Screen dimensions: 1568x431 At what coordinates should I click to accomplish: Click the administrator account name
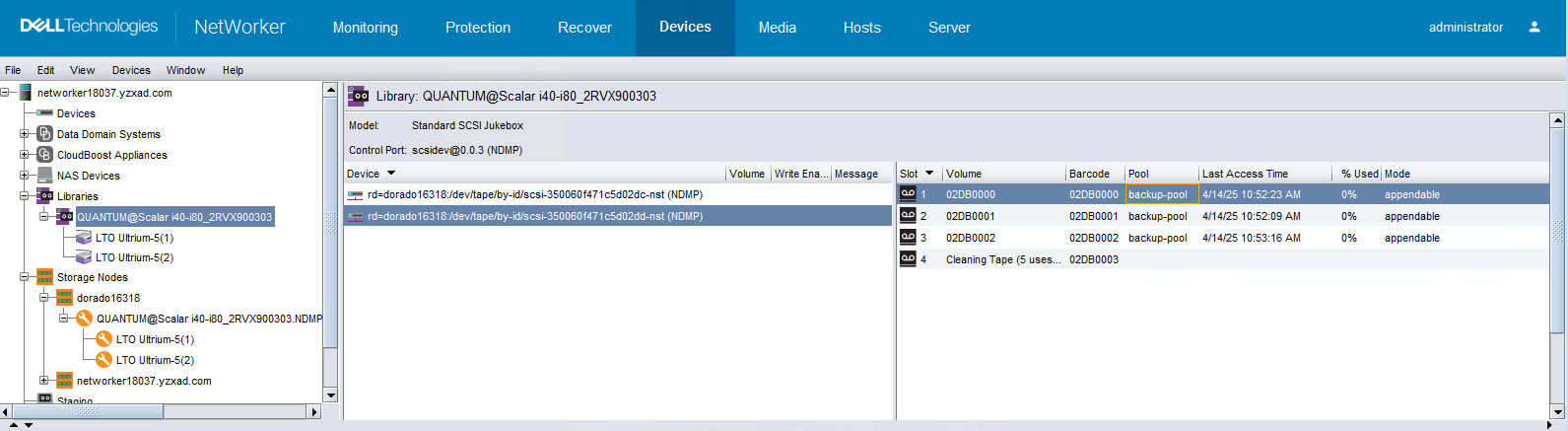coord(1466,28)
